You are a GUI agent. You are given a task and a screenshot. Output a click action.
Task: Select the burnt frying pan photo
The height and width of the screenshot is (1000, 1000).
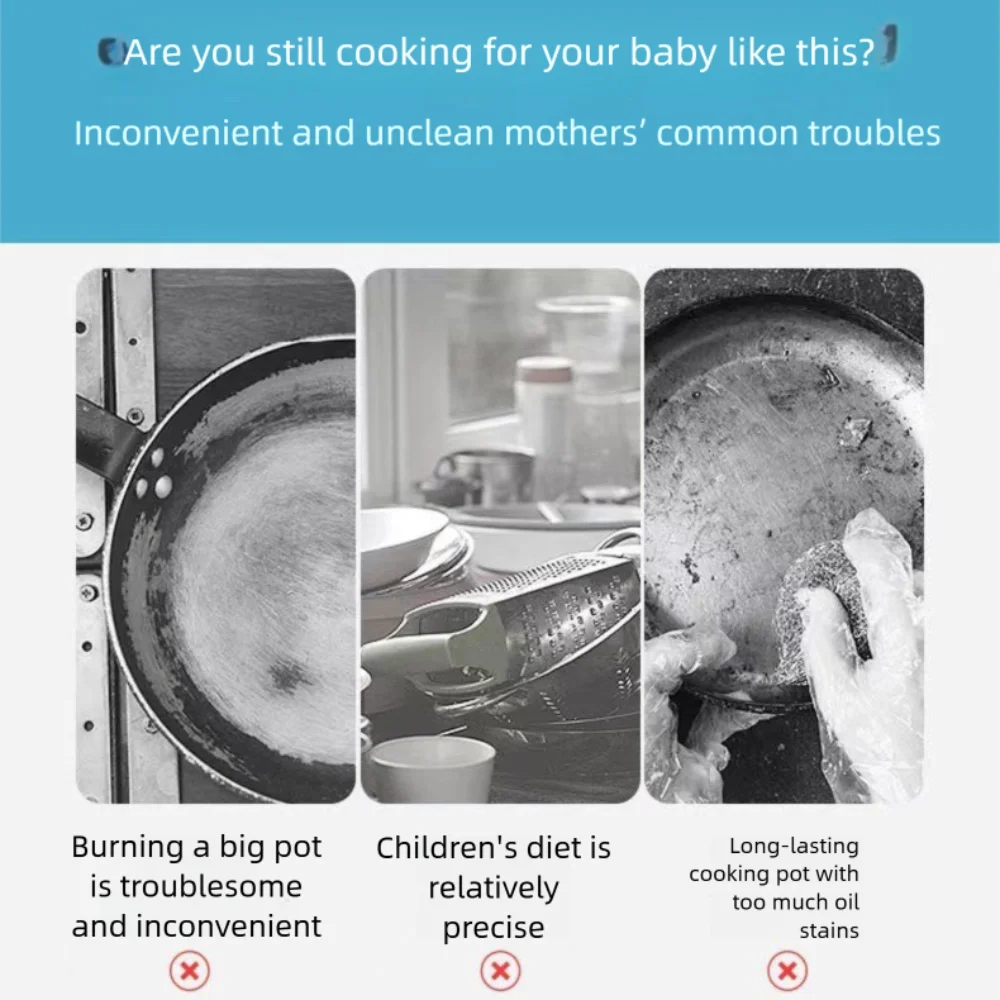click(x=216, y=535)
